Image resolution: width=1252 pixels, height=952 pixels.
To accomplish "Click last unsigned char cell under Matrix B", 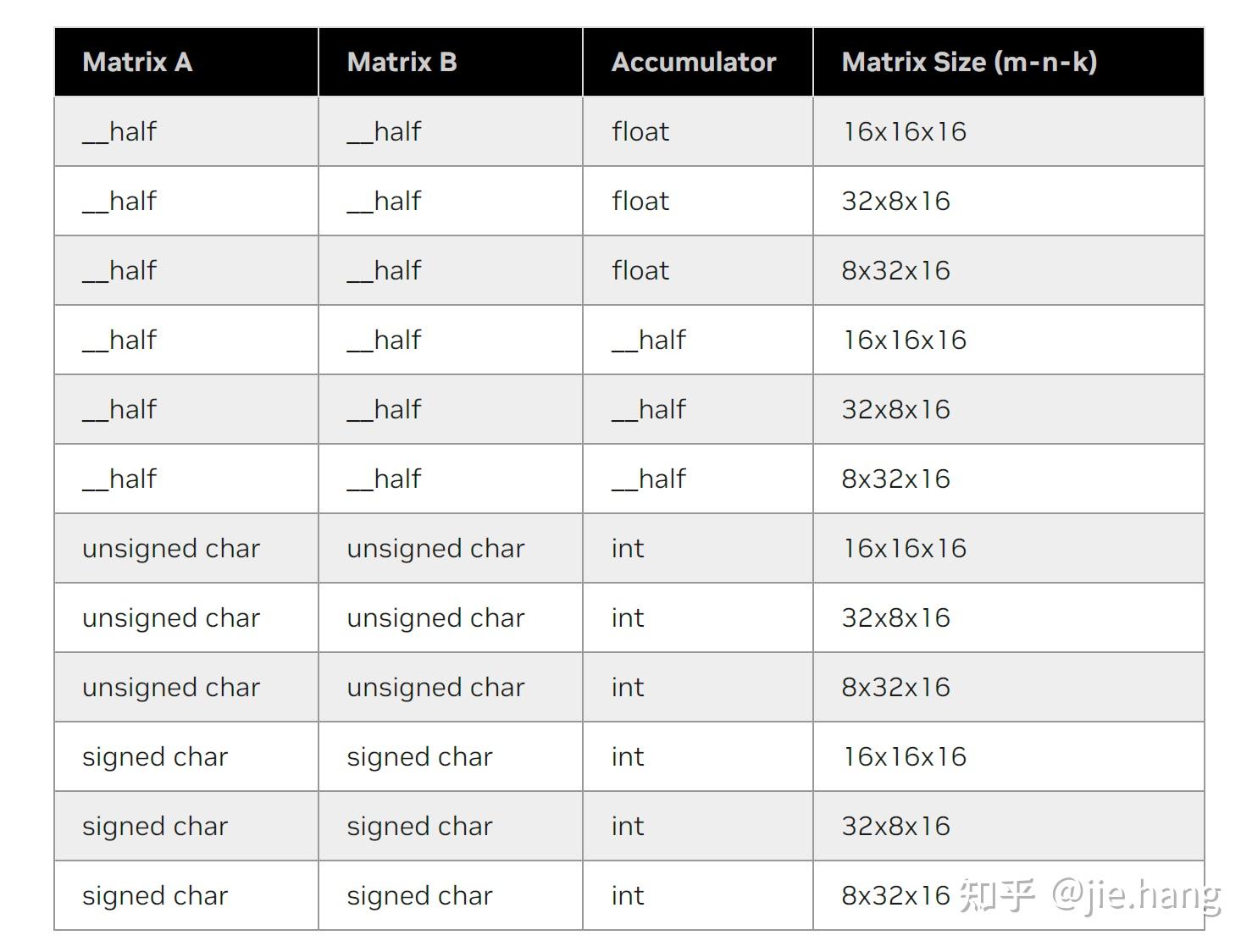I will 435,687.
